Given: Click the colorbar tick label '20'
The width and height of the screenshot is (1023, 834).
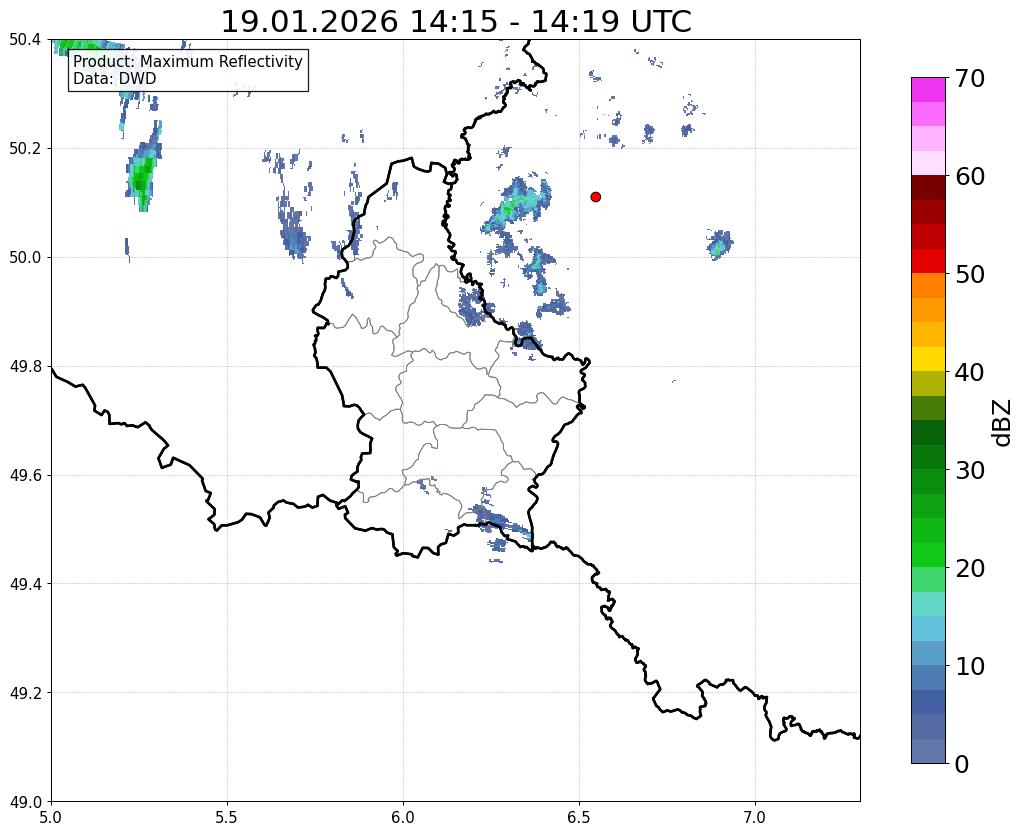Looking at the screenshot, I should coord(970,568).
